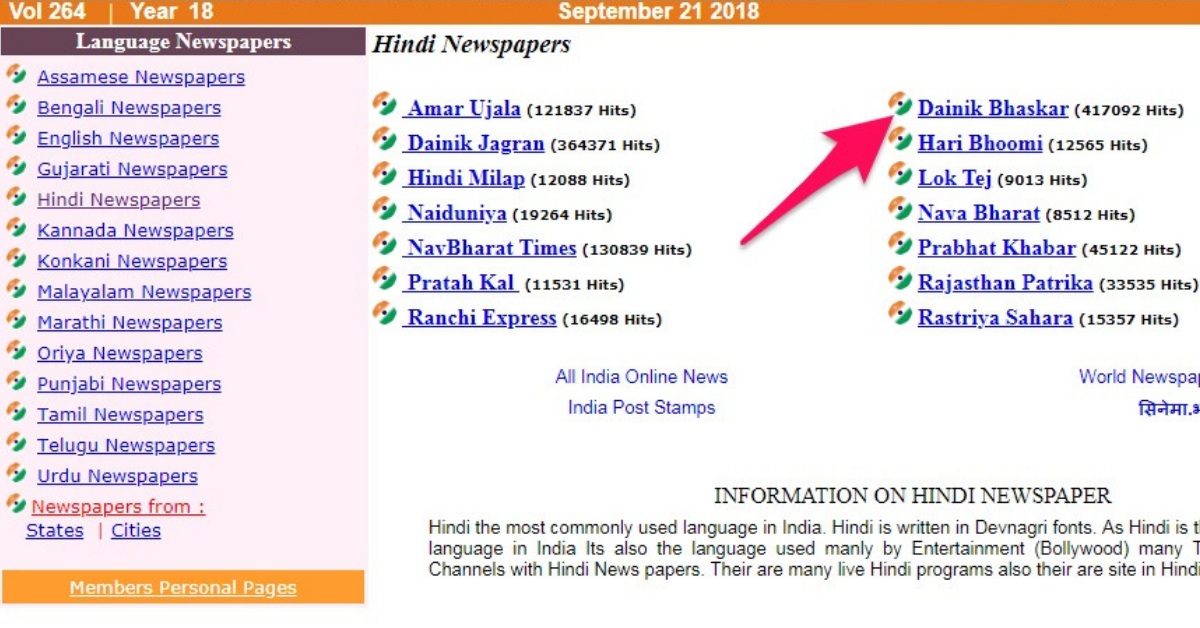Select Marathi Newspapers
Screen dimensions: 1200x628
coord(130,323)
